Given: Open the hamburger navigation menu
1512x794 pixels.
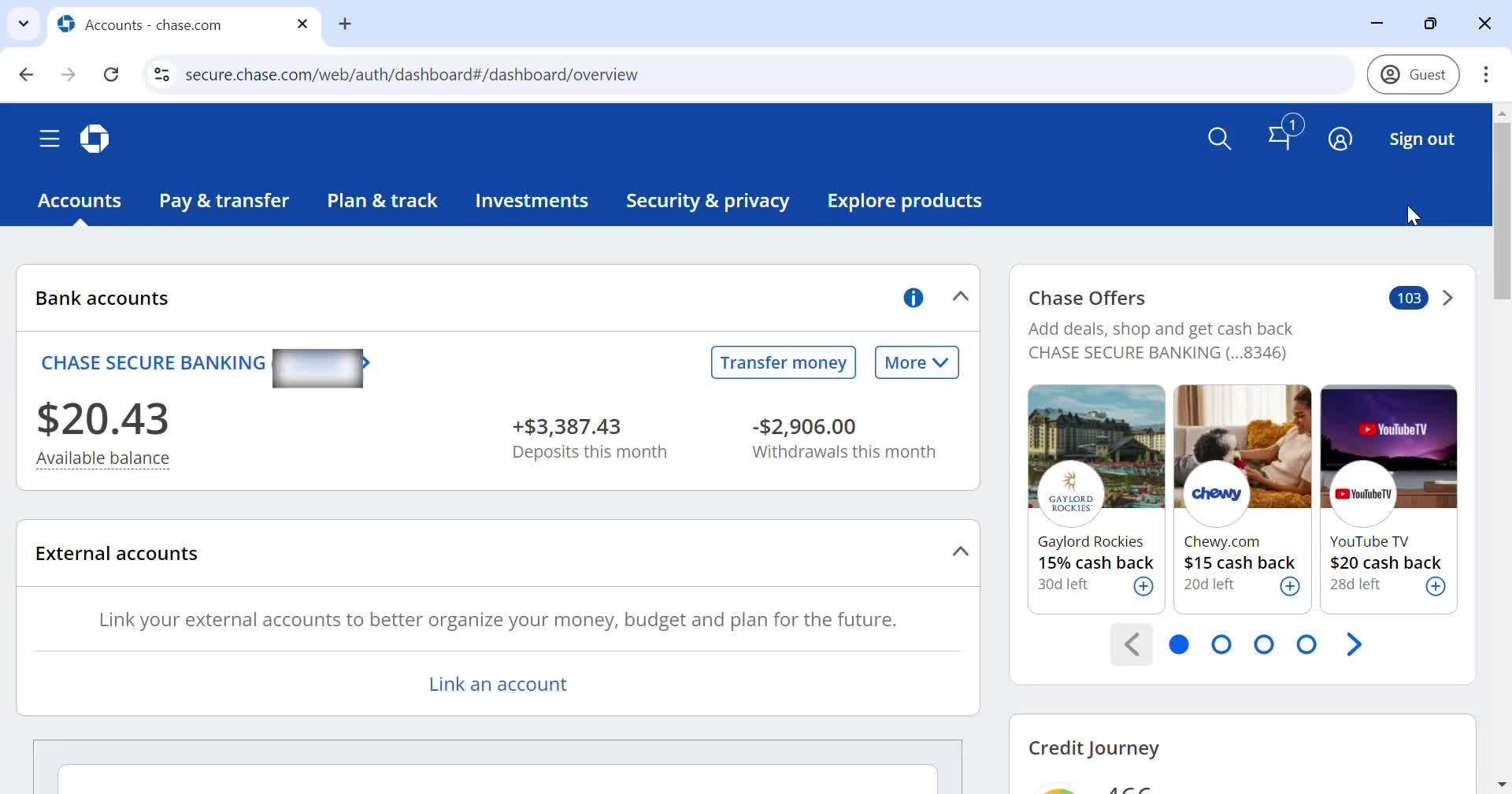Looking at the screenshot, I should [x=50, y=139].
